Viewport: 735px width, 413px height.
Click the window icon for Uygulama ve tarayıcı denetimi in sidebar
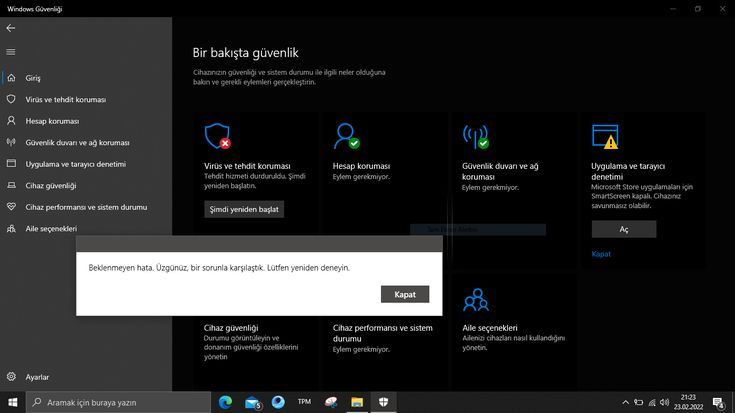[x=11, y=164]
